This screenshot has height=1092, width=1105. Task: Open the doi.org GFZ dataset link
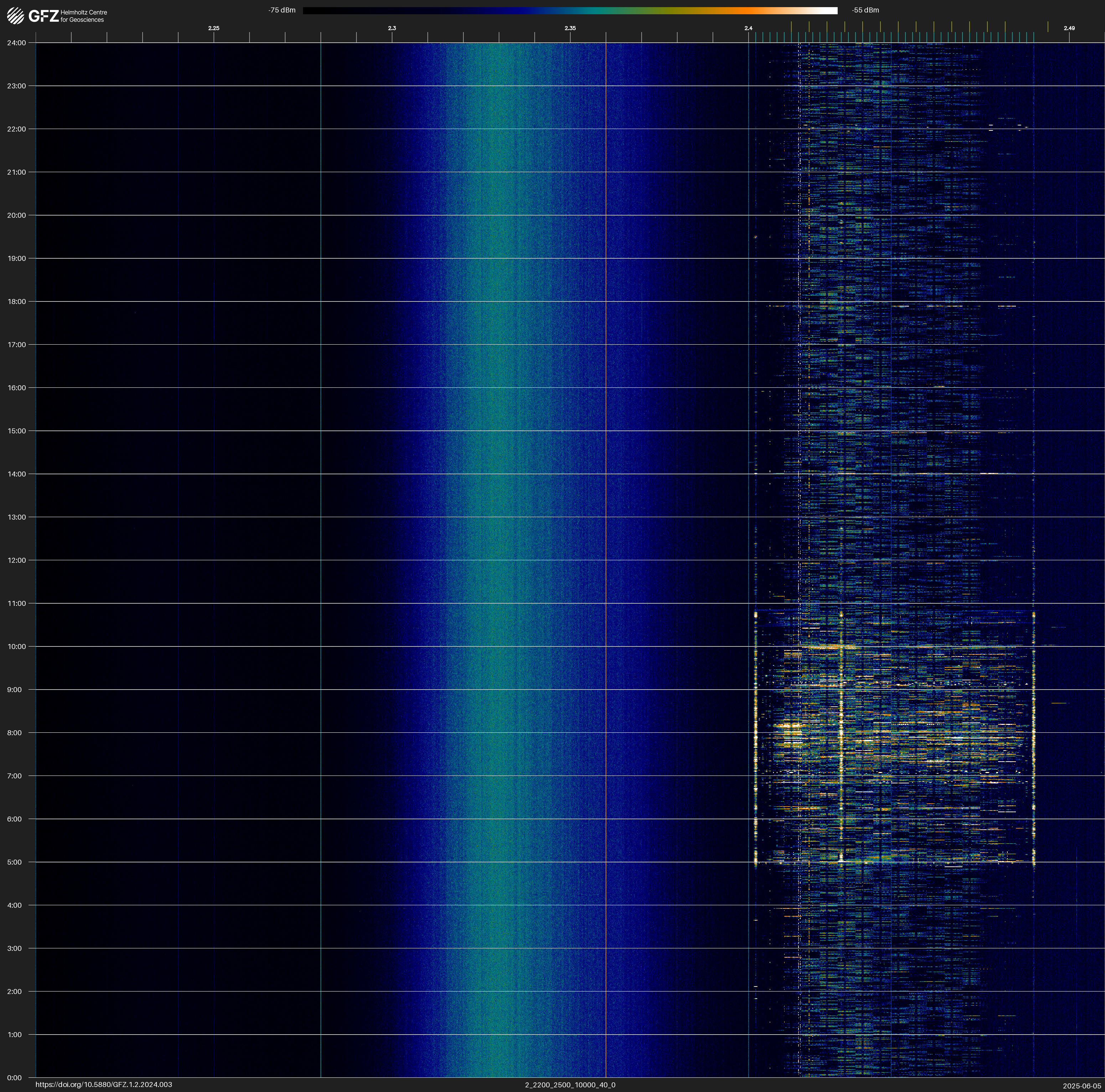(103, 1085)
